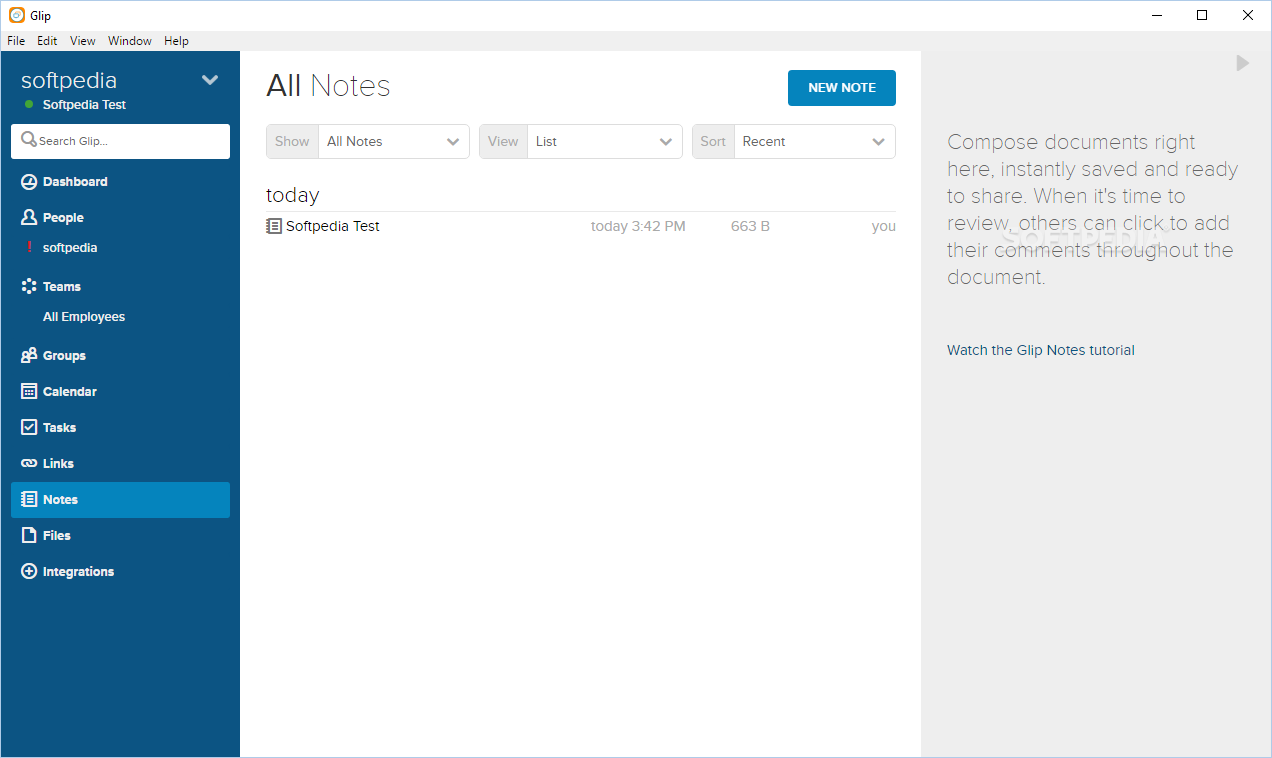Click the 'you' author text in note row
Viewport: 1272px width, 758px height.
[884, 226]
